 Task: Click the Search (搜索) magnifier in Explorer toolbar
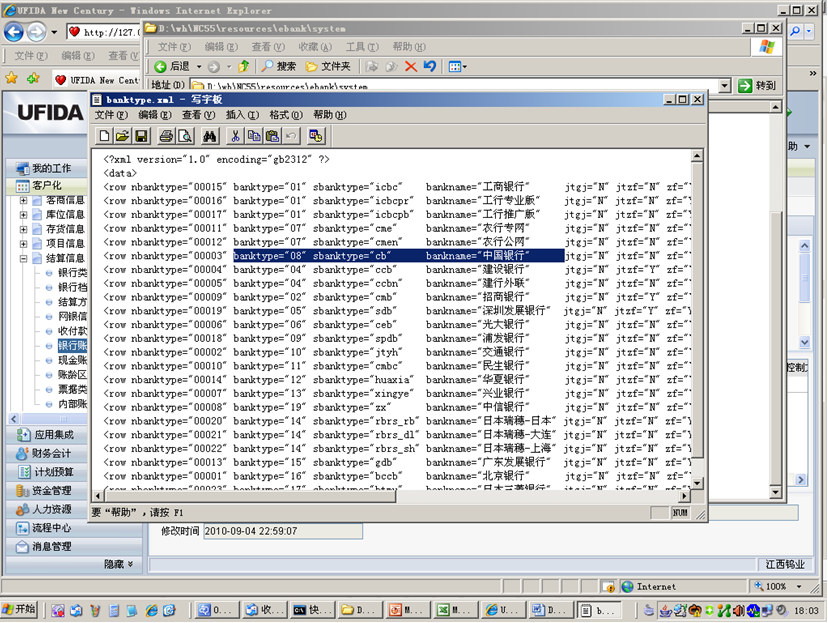[x=278, y=67]
